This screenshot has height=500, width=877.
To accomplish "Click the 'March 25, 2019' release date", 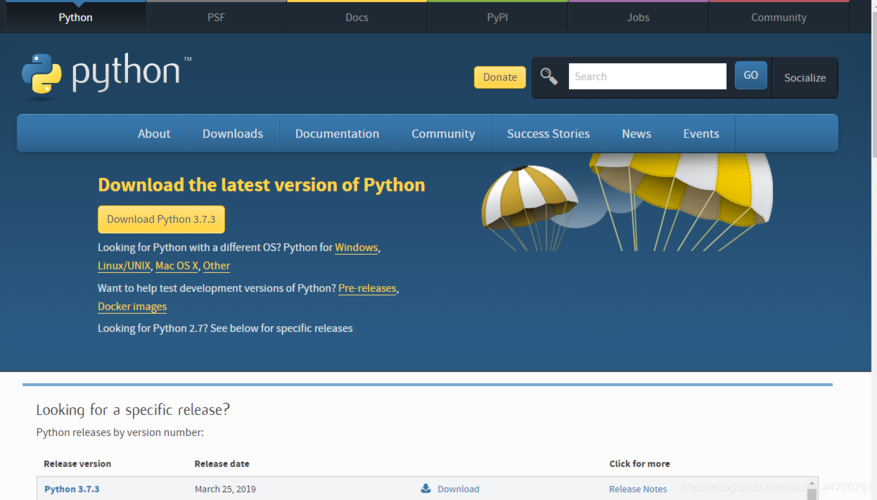I will (225, 489).
